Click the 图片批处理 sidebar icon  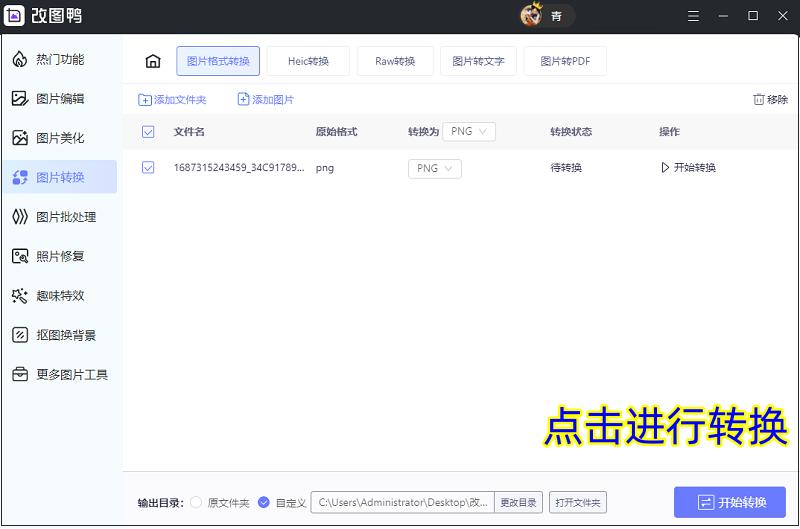click(x=19, y=217)
